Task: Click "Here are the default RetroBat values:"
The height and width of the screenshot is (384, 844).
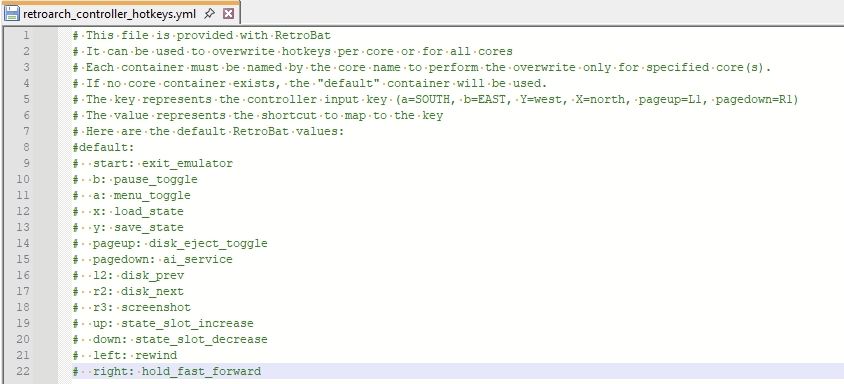Action: pos(215,132)
